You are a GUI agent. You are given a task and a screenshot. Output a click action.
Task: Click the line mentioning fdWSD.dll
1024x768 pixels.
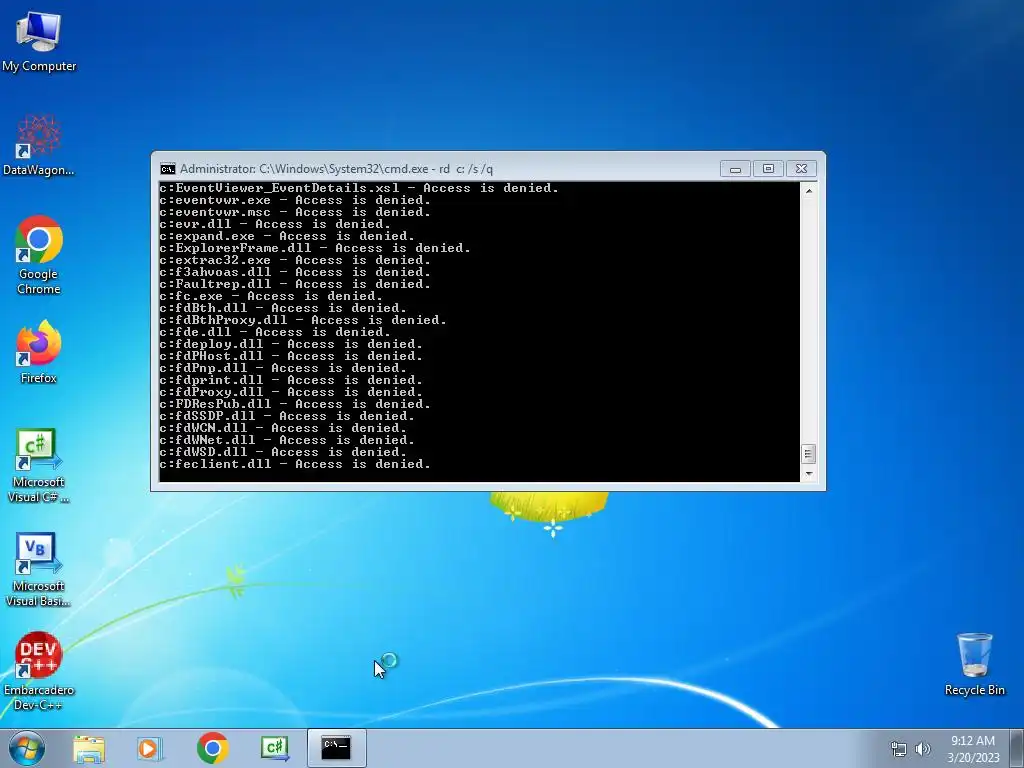click(283, 451)
